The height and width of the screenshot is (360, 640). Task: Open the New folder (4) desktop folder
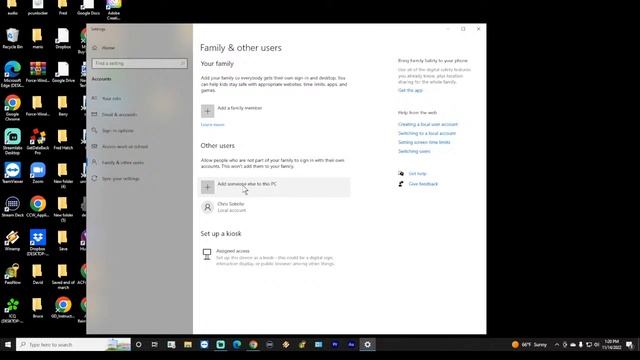[x=63, y=175]
